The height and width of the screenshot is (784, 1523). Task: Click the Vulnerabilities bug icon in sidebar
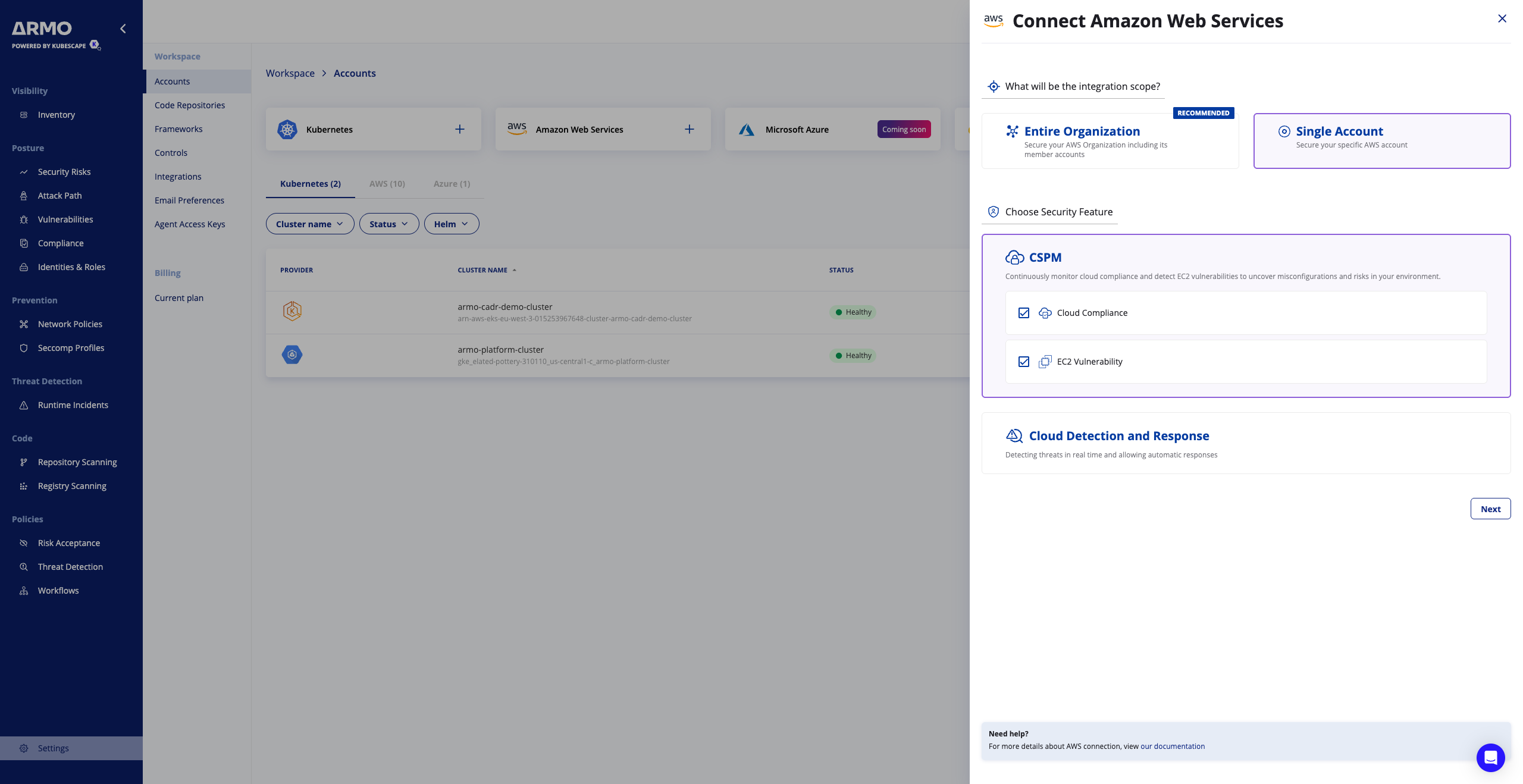24,219
